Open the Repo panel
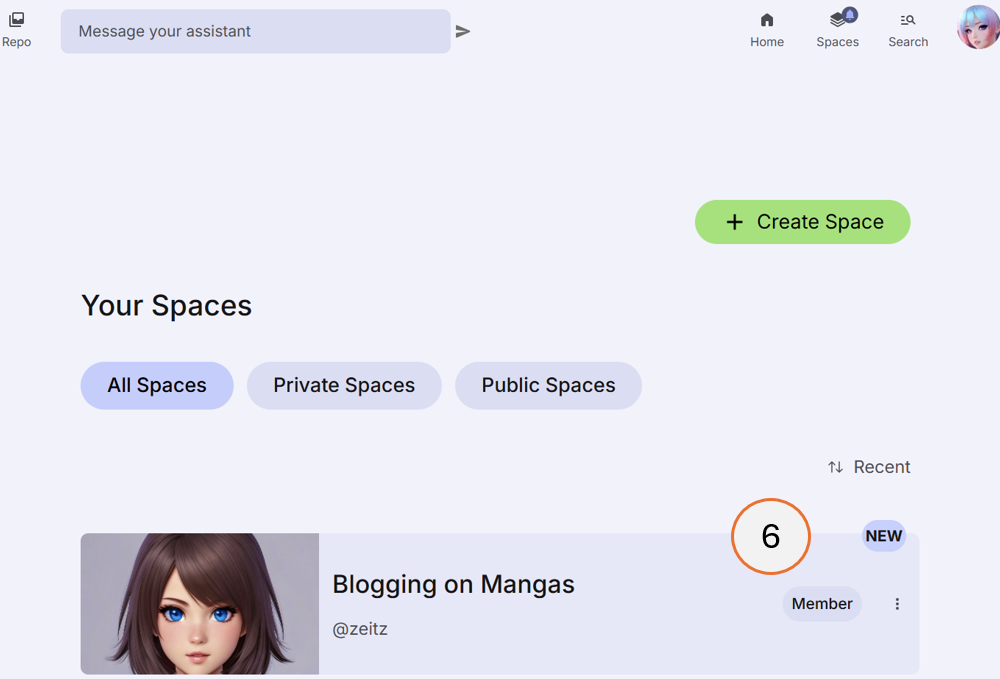 [16, 27]
